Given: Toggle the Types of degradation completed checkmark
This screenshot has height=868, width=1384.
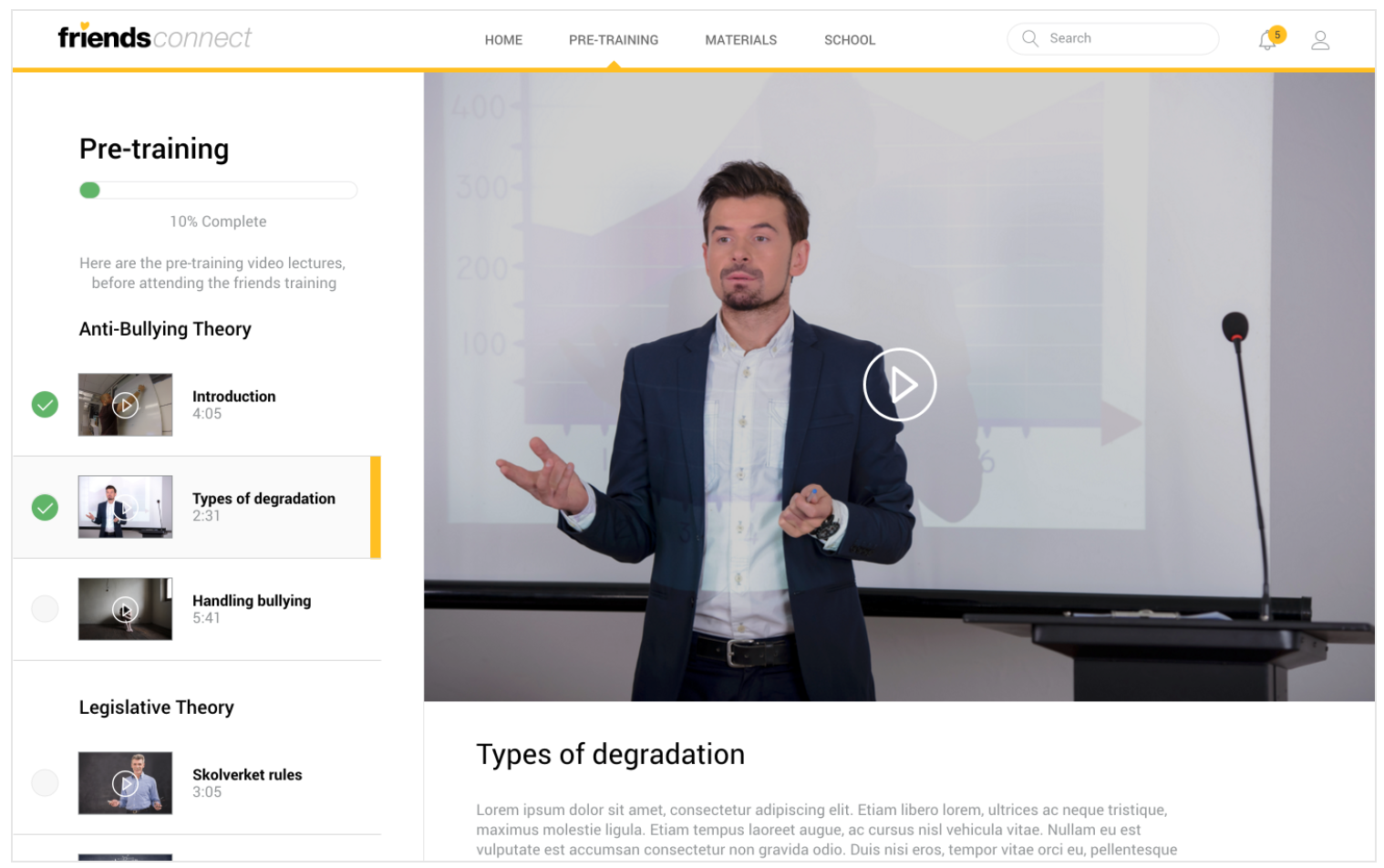Looking at the screenshot, I should (x=45, y=507).
